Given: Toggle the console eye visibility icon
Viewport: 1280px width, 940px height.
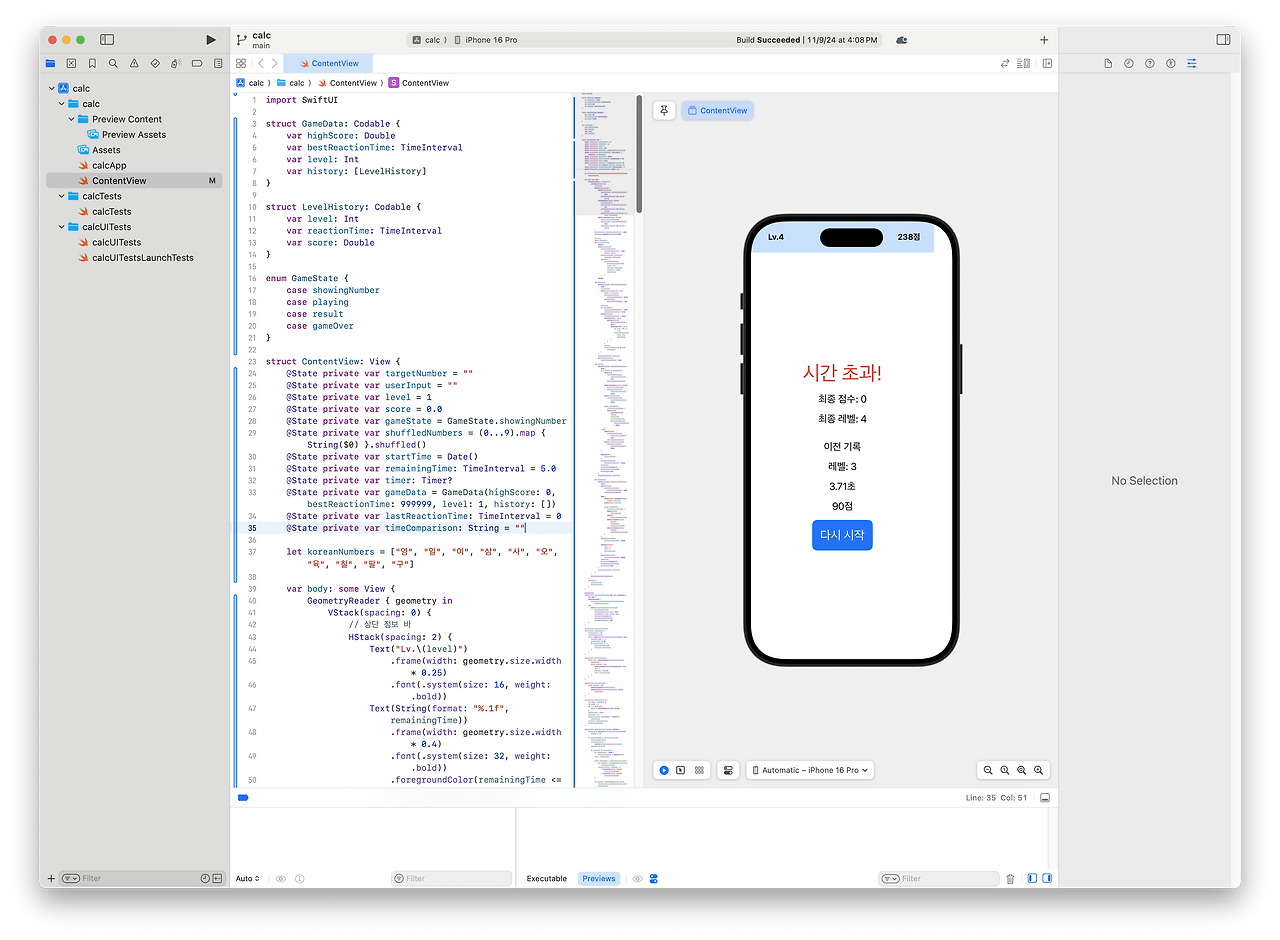Looking at the screenshot, I should (637, 879).
